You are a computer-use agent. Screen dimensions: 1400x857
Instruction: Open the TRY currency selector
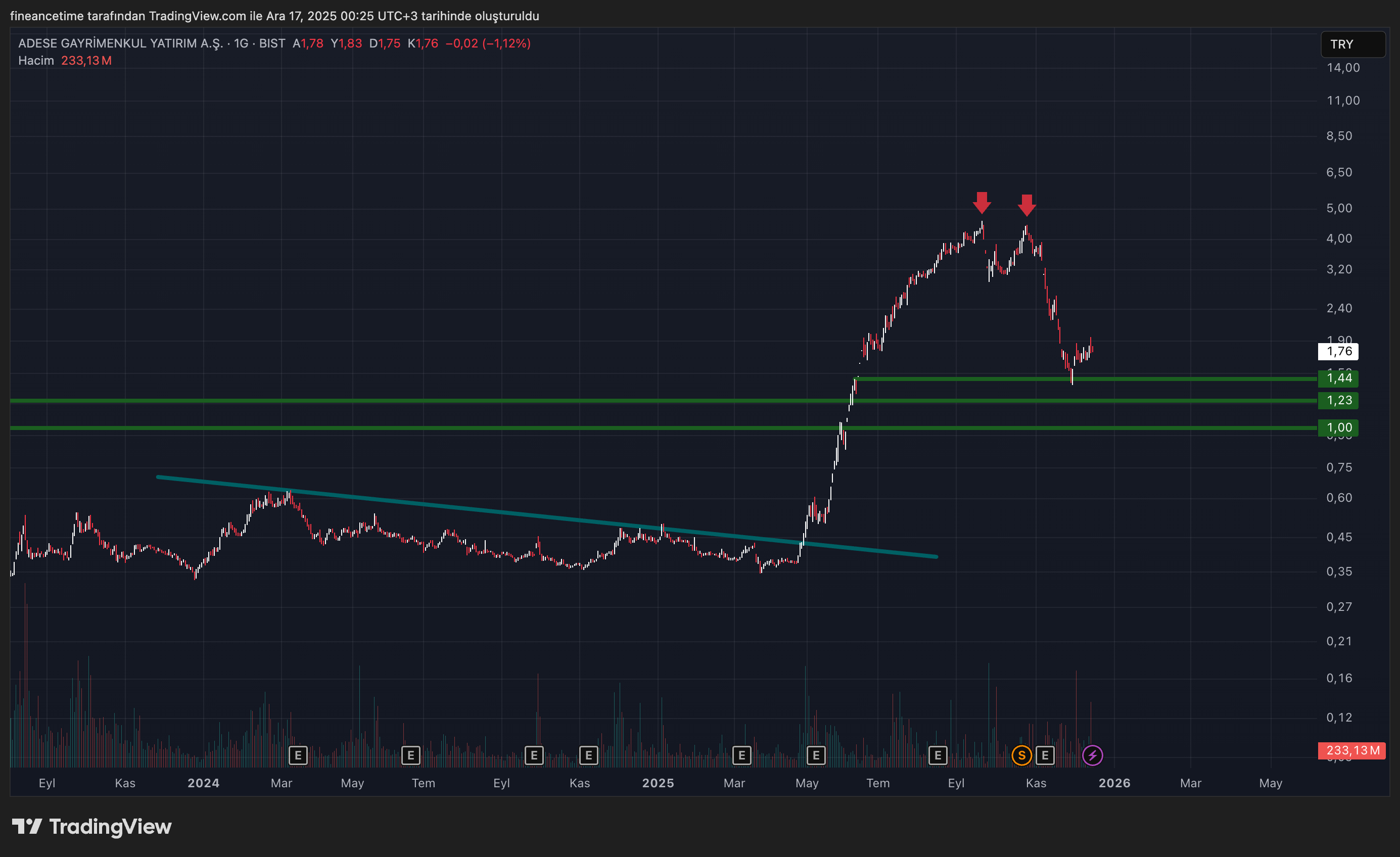pos(1352,44)
